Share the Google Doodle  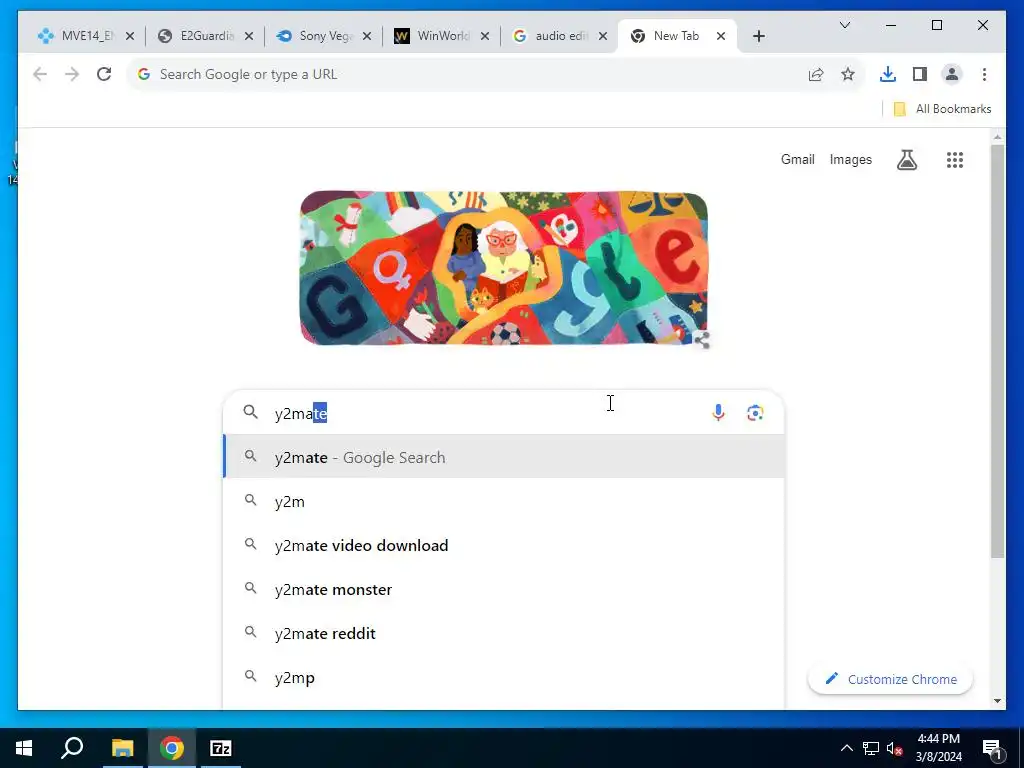click(702, 340)
